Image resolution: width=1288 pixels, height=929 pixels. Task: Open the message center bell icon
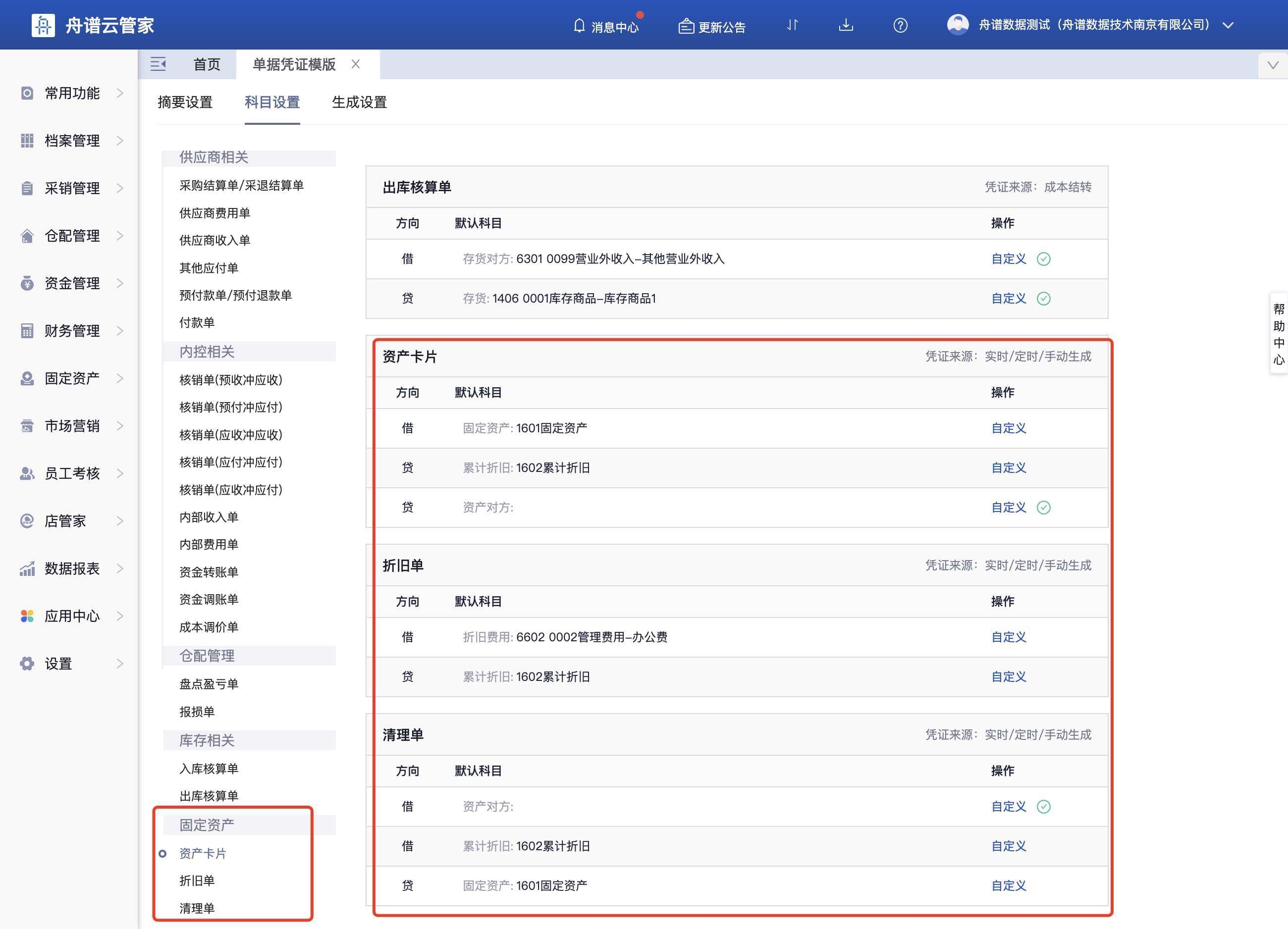pos(579,26)
